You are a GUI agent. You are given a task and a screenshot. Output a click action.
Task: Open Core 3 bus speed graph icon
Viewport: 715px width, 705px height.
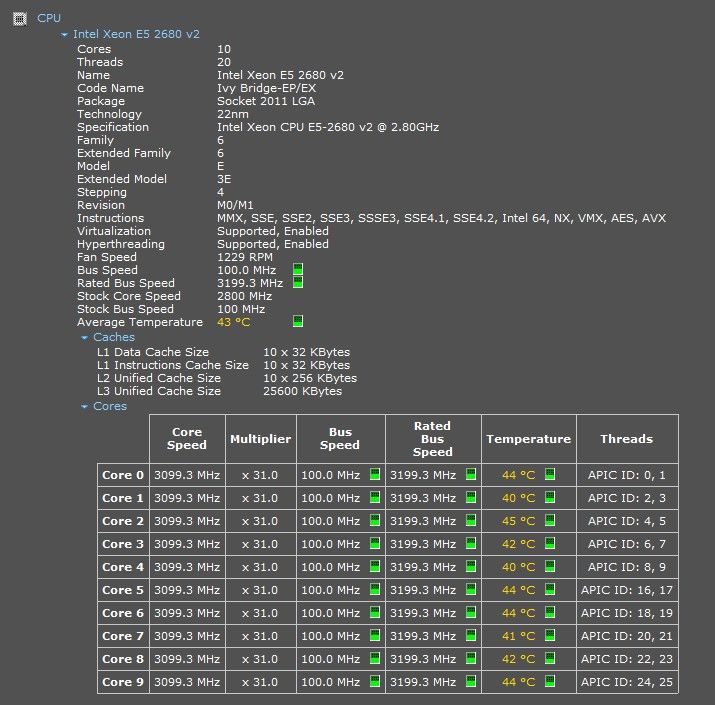[x=375, y=543]
